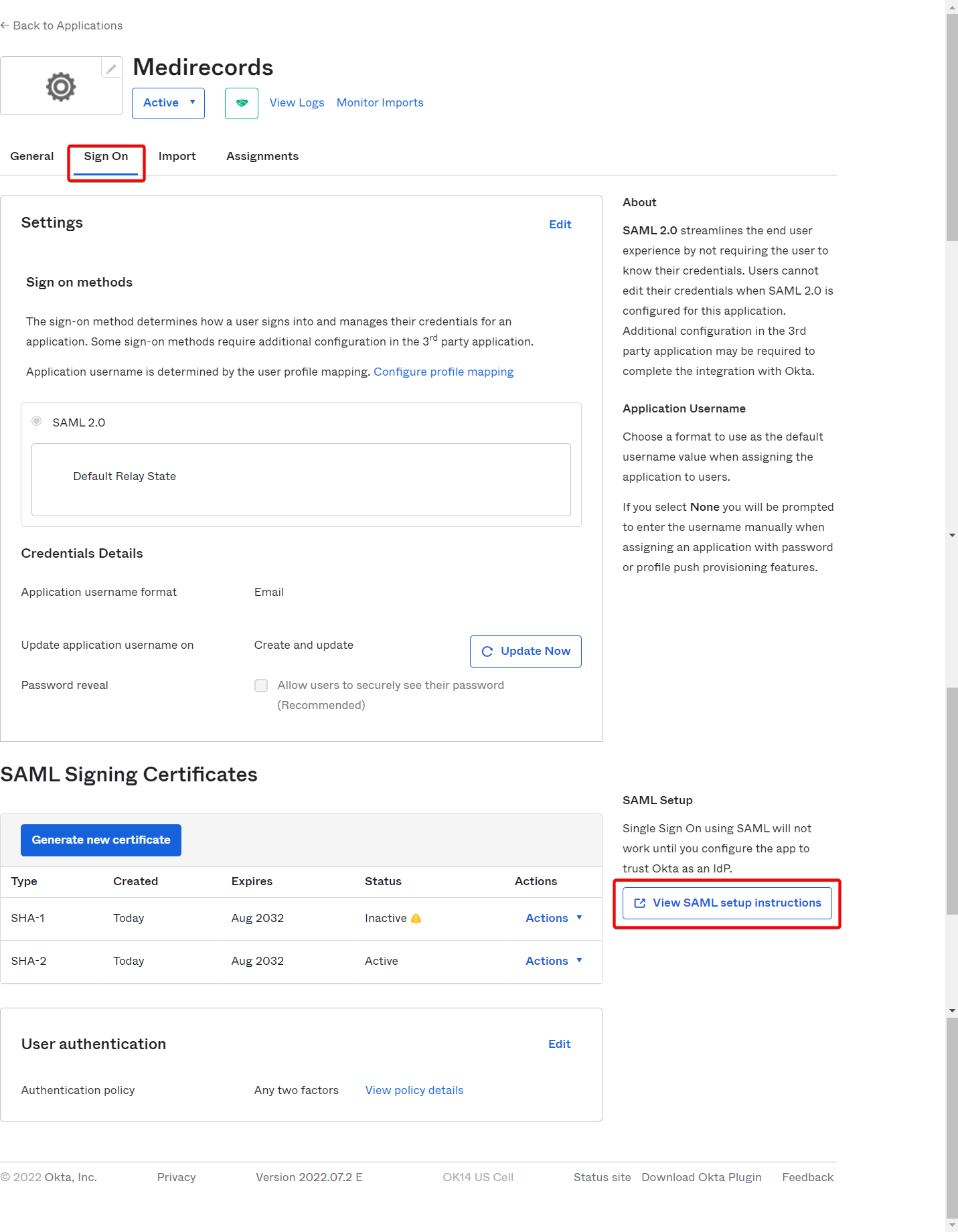
Task: Switch to the Import tab
Action: (177, 156)
